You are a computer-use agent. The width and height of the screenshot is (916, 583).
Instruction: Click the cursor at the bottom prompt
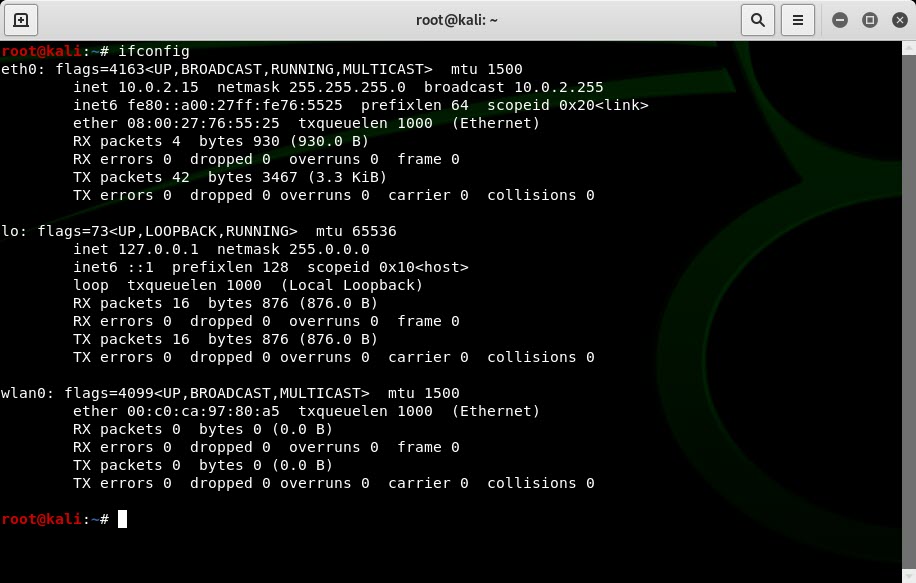122,519
